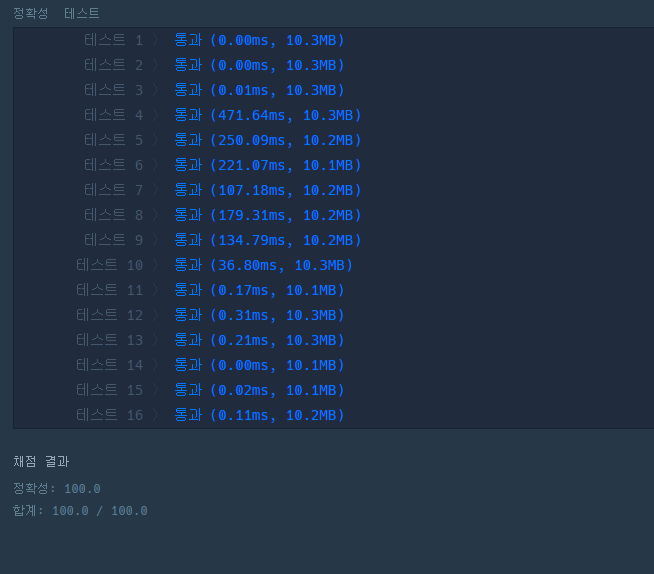654x574 pixels.
Task: Select result '통과 (0.00ms, 10.3MB)' of test 1
Action: pos(259,40)
